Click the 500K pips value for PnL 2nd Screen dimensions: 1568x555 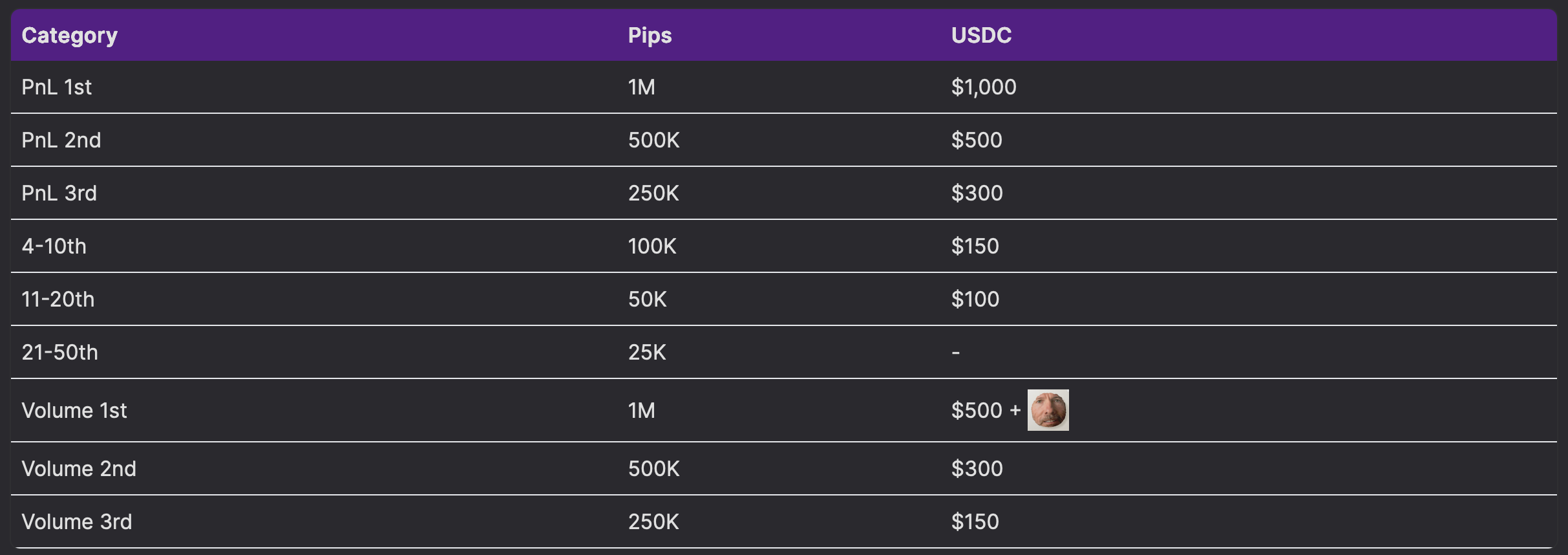[x=653, y=140]
